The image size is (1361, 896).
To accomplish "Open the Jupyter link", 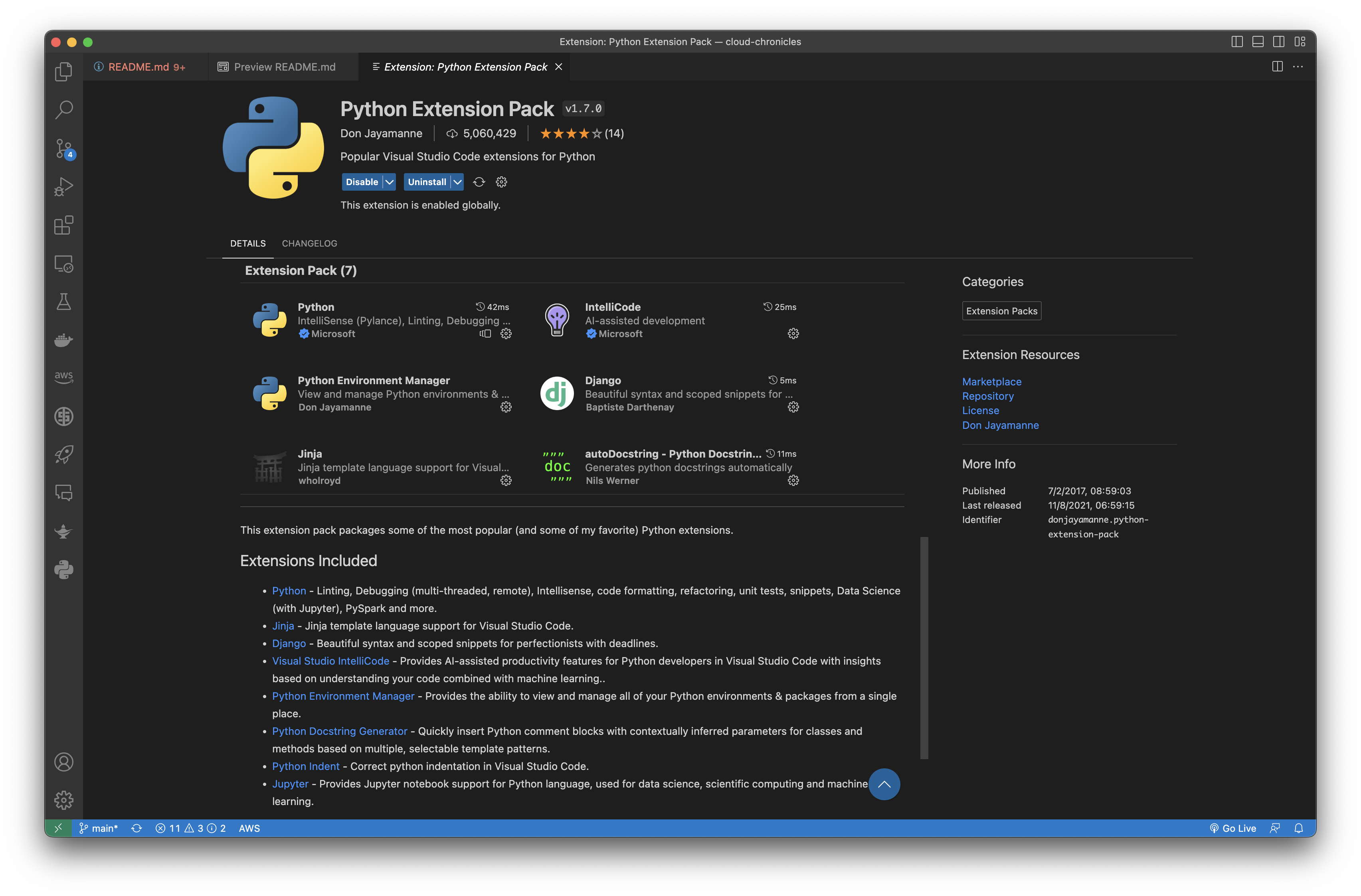I will click(290, 784).
